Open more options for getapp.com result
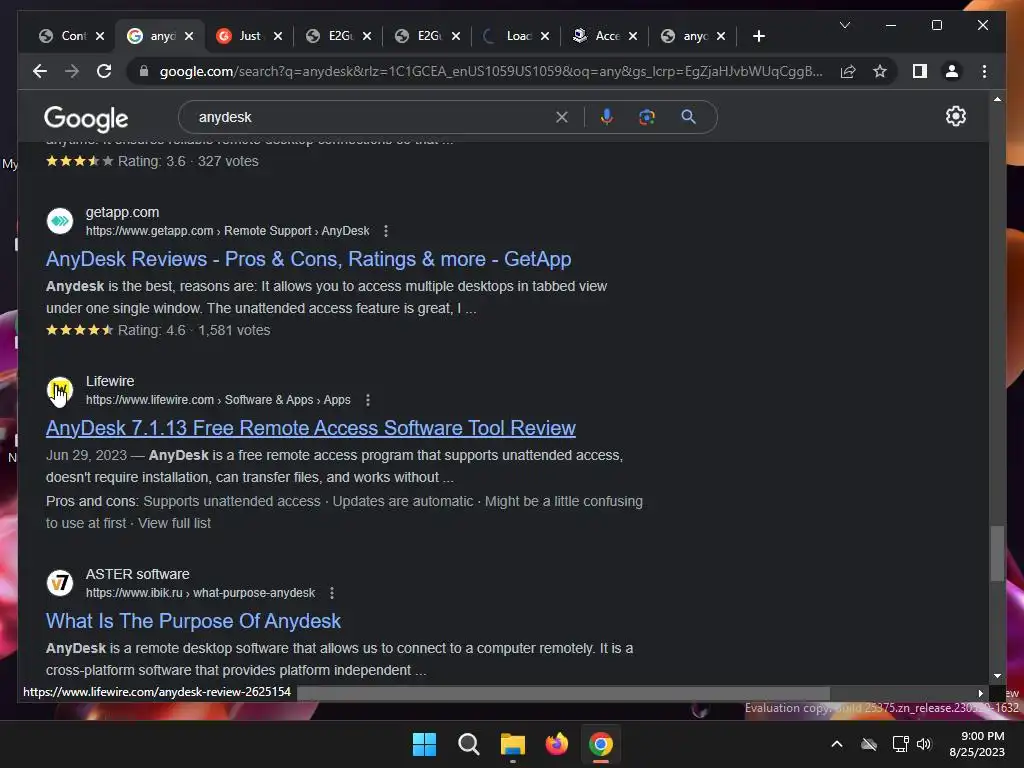1024x768 pixels. 386,231
